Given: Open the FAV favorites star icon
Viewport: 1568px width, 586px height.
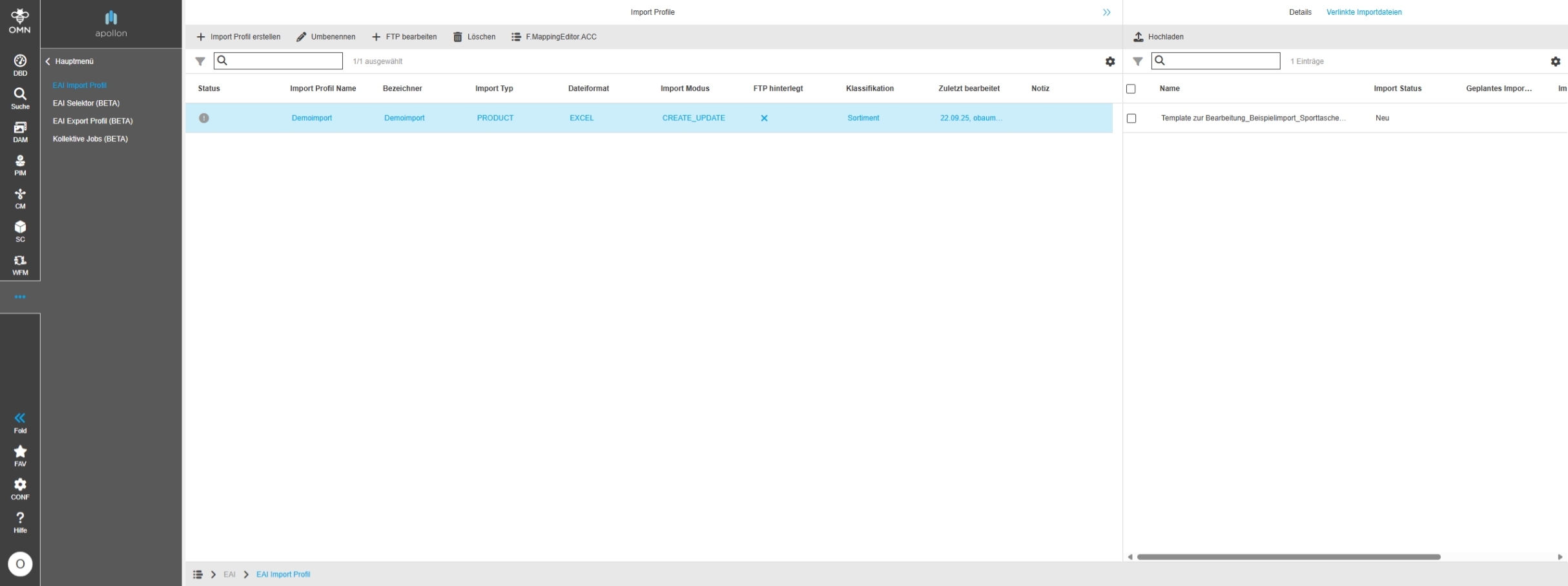Looking at the screenshot, I should tap(20, 455).
